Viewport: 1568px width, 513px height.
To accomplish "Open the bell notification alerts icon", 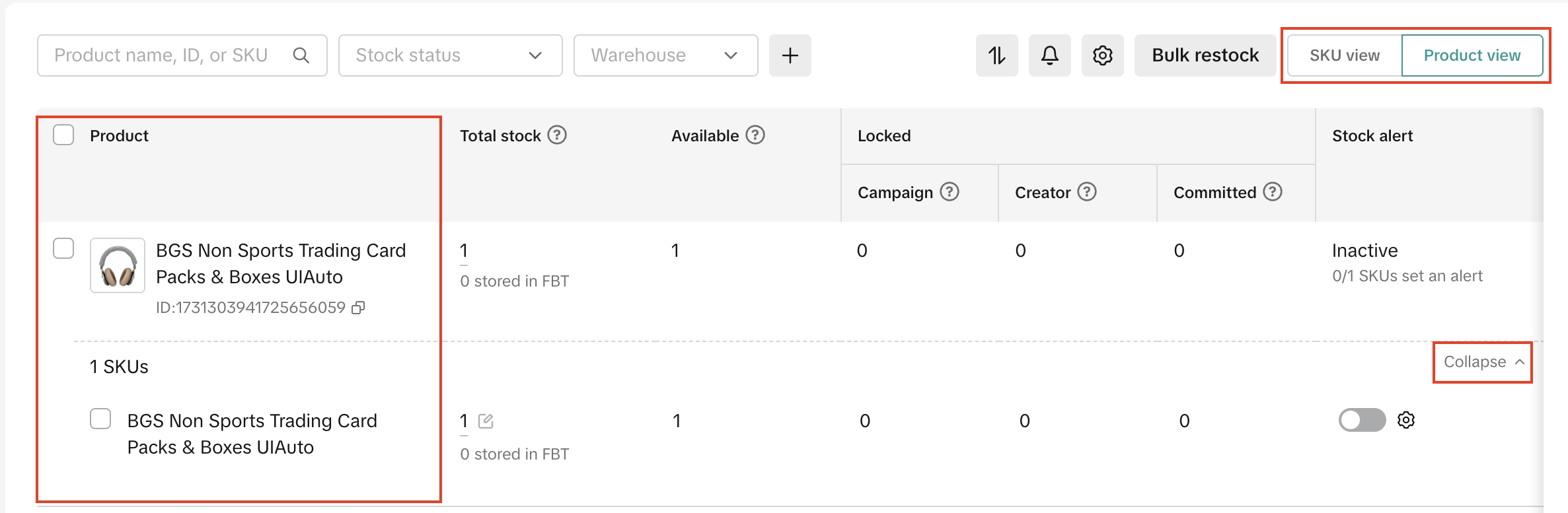I will point(1049,55).
